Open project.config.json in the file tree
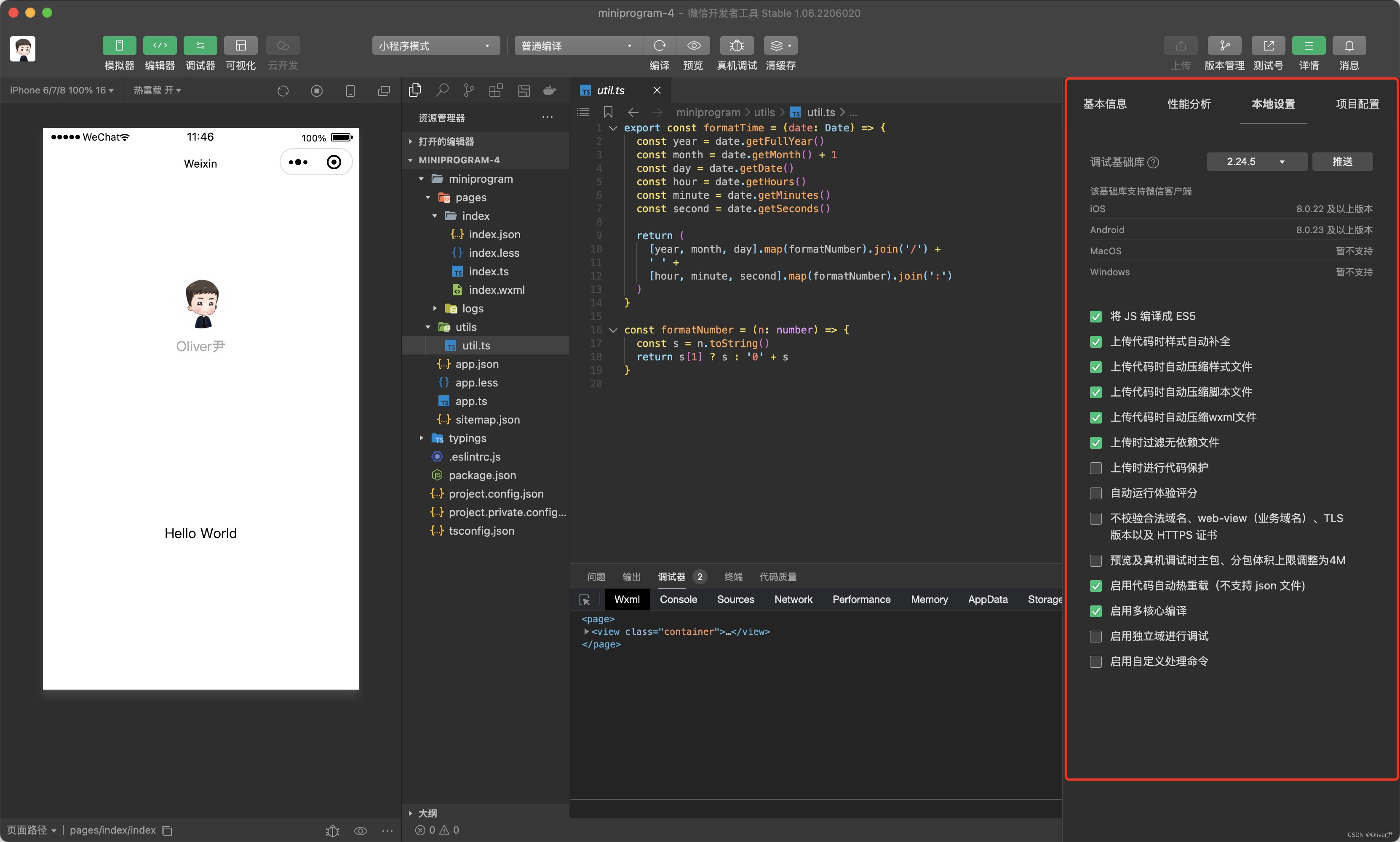 pos(496,494)
